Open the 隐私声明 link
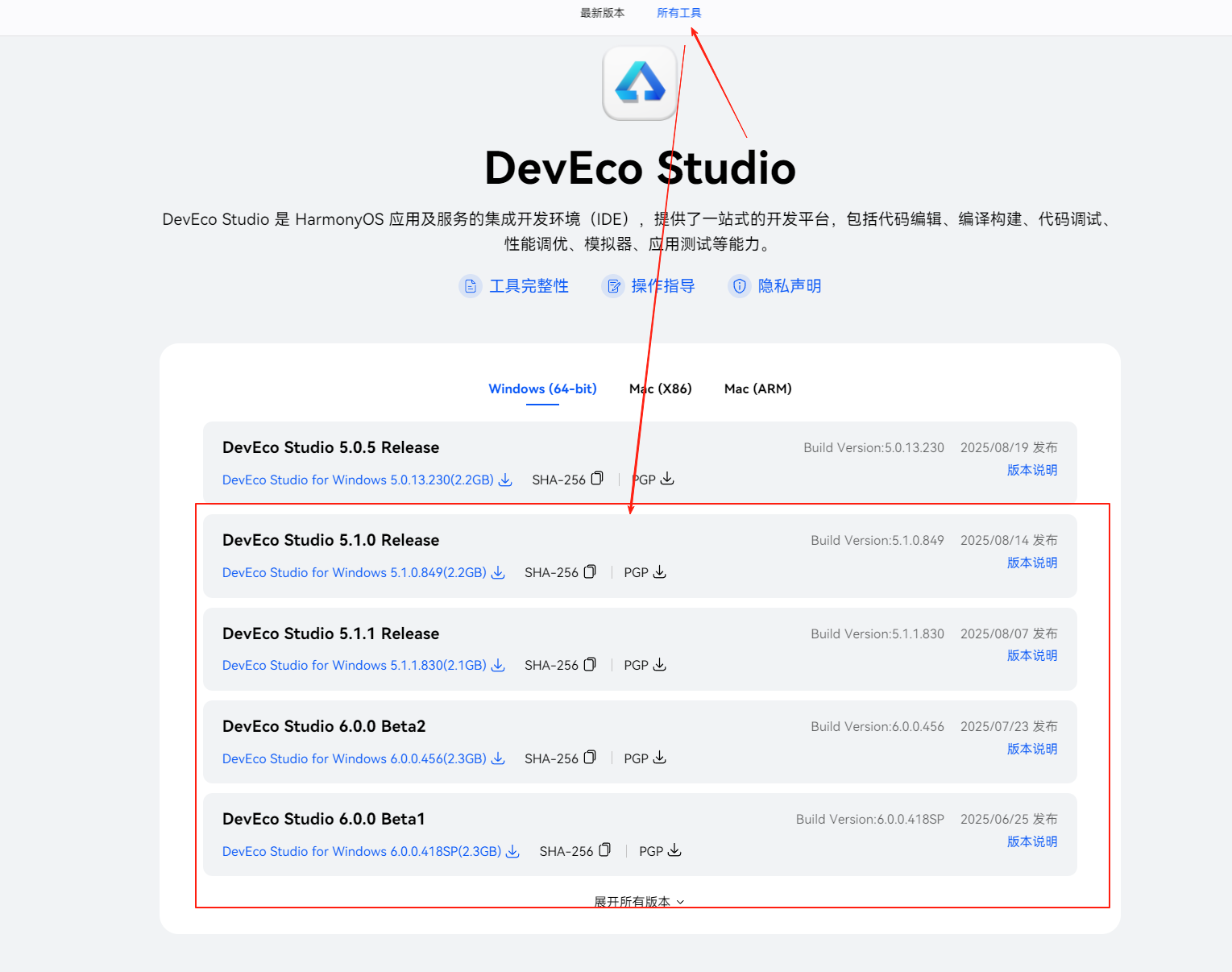The width and height of the screenshot is (1232, 972). [789, 286]
